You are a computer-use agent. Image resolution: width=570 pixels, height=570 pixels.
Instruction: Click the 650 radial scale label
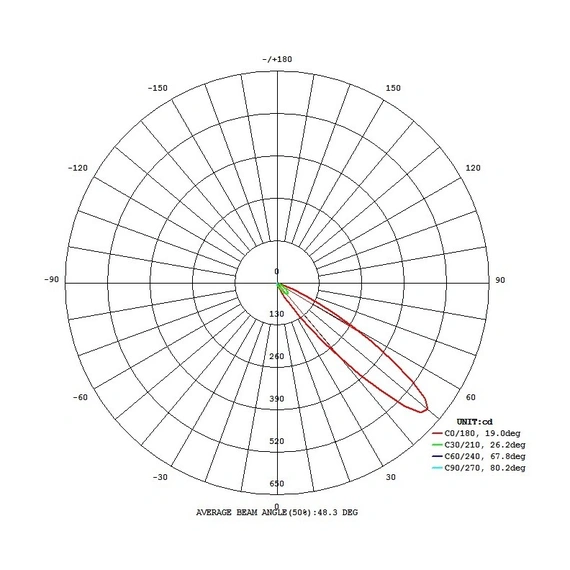tap(277, 483)
